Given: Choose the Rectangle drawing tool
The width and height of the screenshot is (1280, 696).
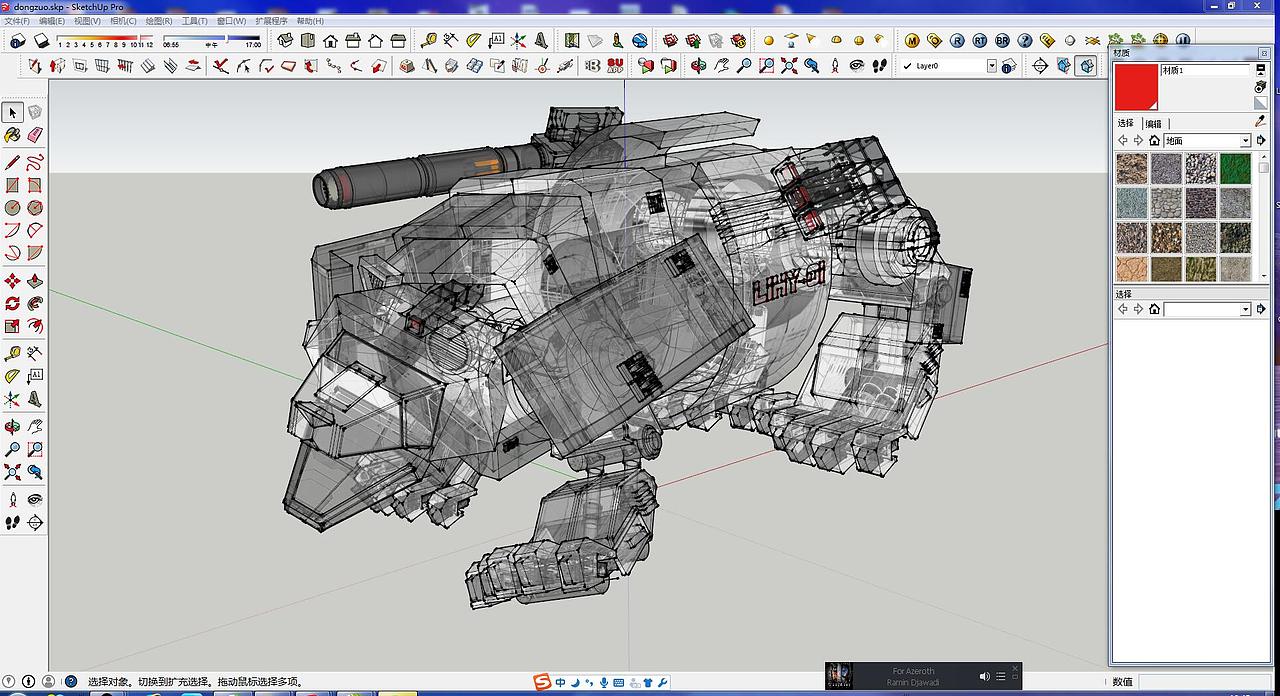Looking at the screenshot, I should 12,186.
